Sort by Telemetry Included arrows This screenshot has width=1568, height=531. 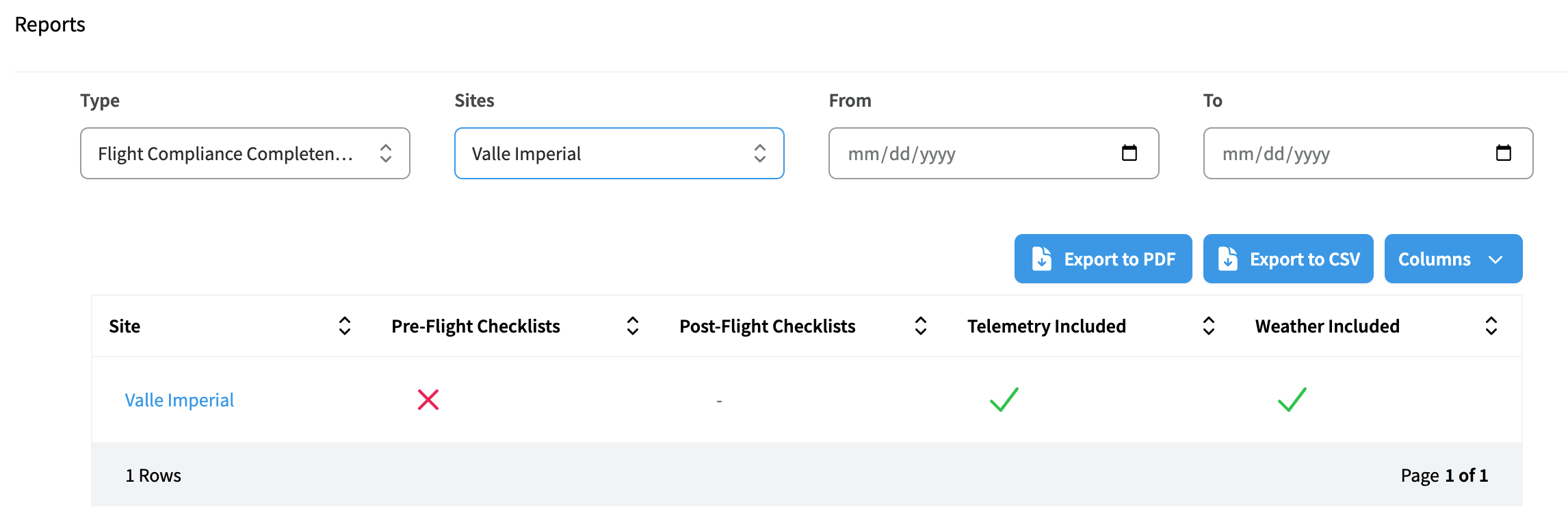coord(1209,326)
